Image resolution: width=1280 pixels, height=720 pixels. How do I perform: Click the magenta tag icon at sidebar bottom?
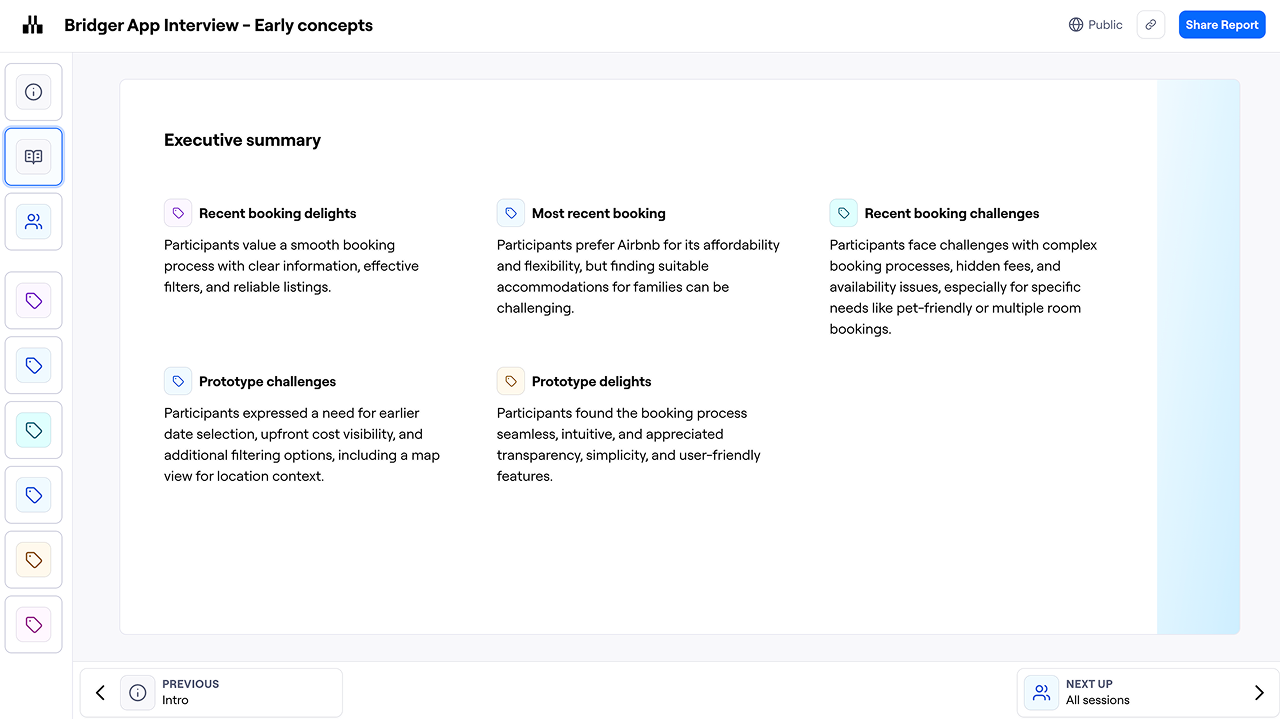(x=34, y=625)
